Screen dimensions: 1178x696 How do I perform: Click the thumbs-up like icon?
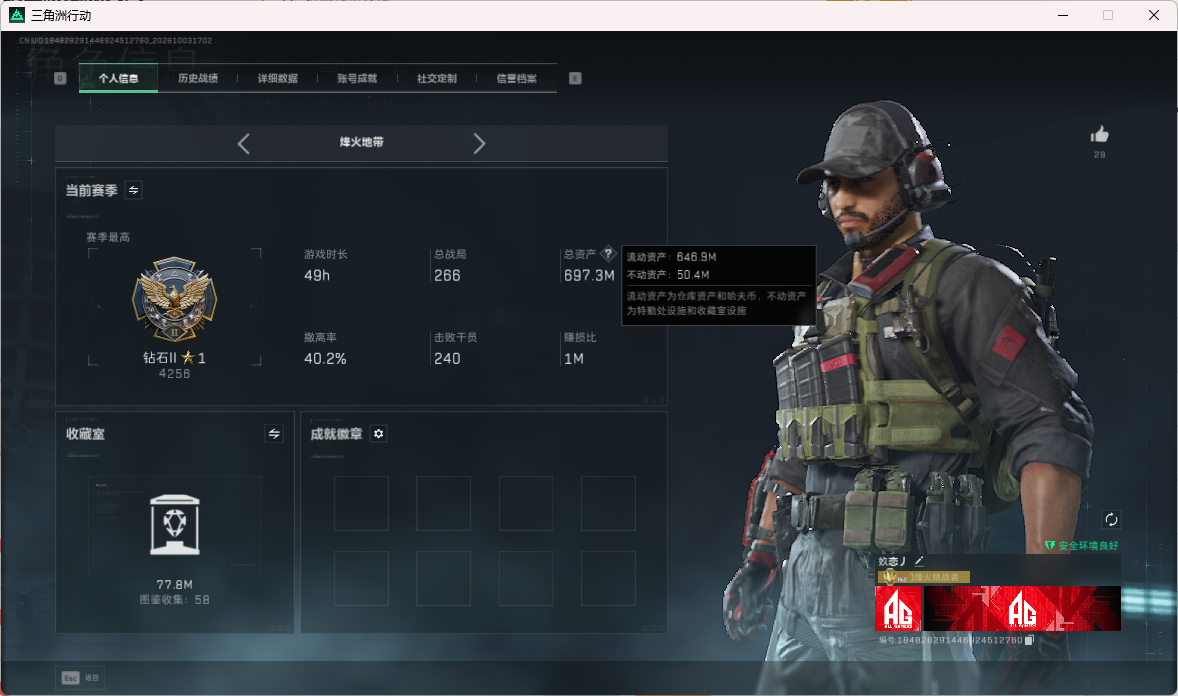pos(1100,135)
